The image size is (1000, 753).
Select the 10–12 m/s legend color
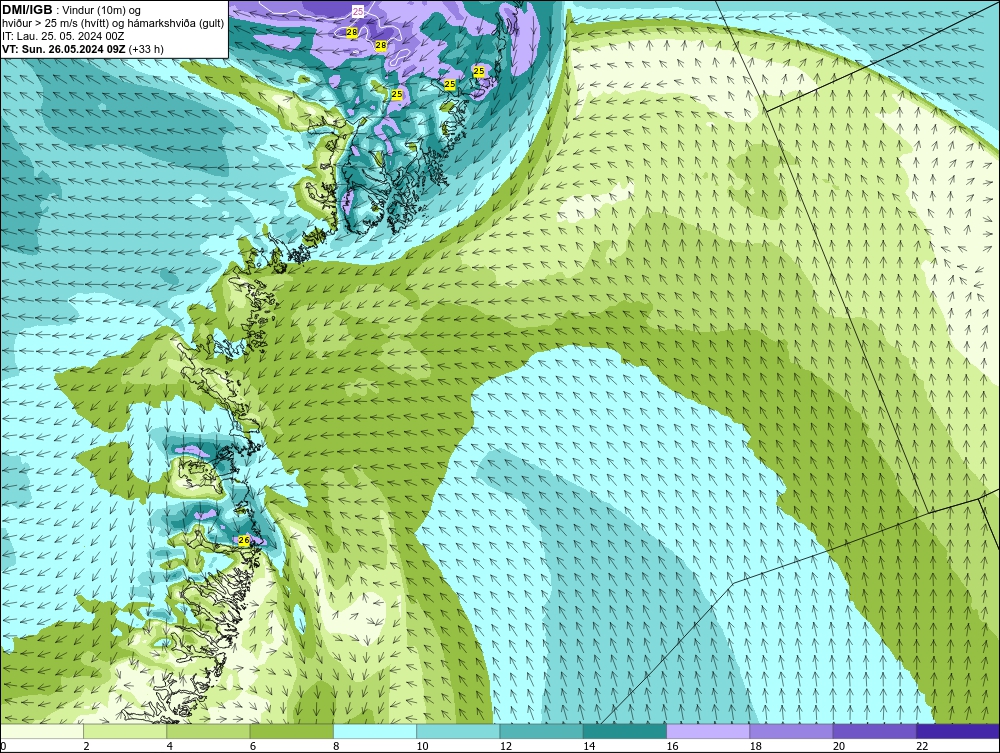tap(458, 731)
